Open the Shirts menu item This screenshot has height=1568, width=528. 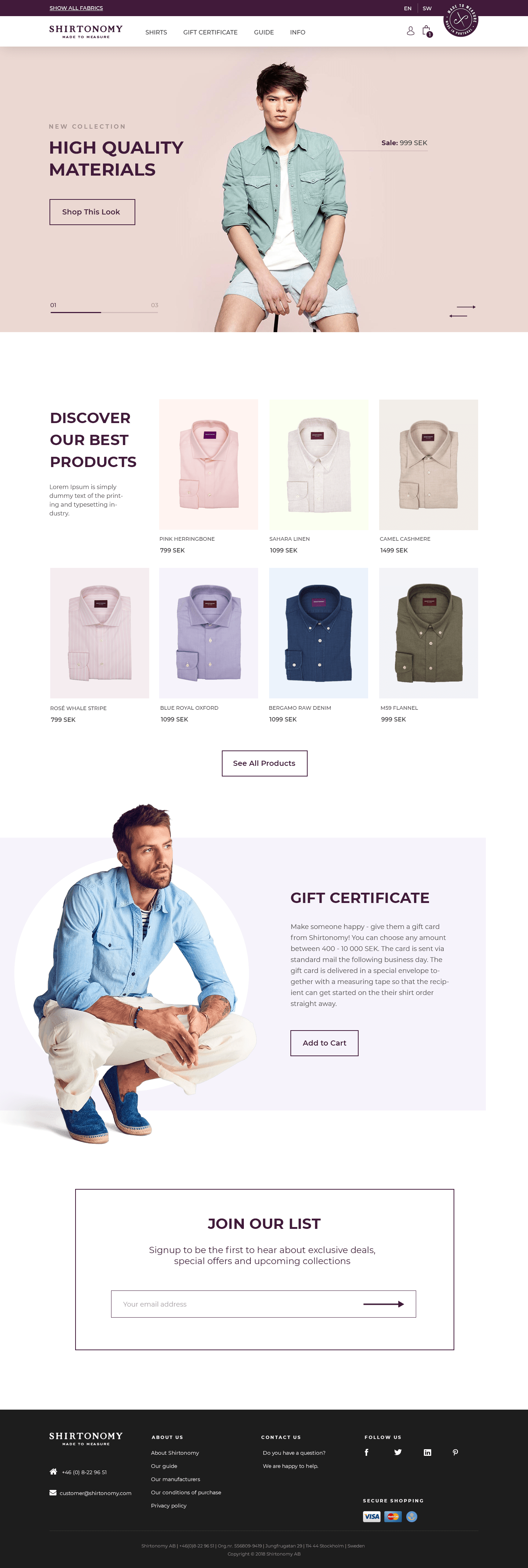click(156, 32)
